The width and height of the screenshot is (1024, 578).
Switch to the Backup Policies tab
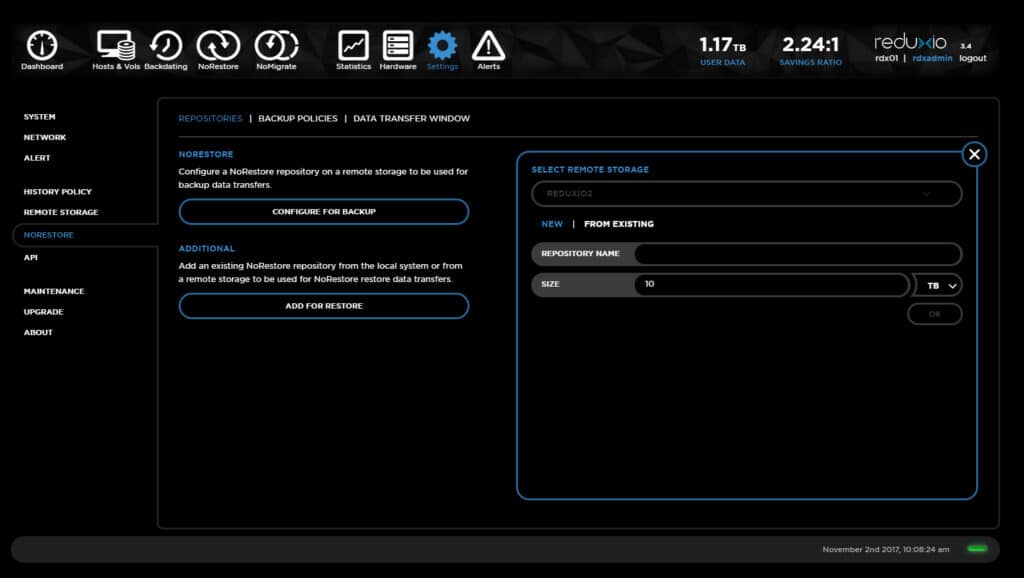(298, 119)
